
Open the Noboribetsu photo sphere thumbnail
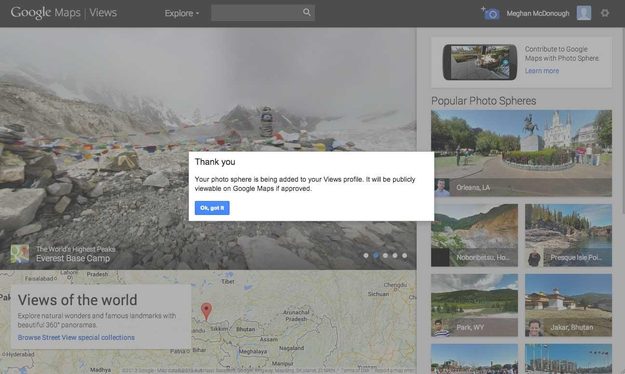tap(474, 235)
